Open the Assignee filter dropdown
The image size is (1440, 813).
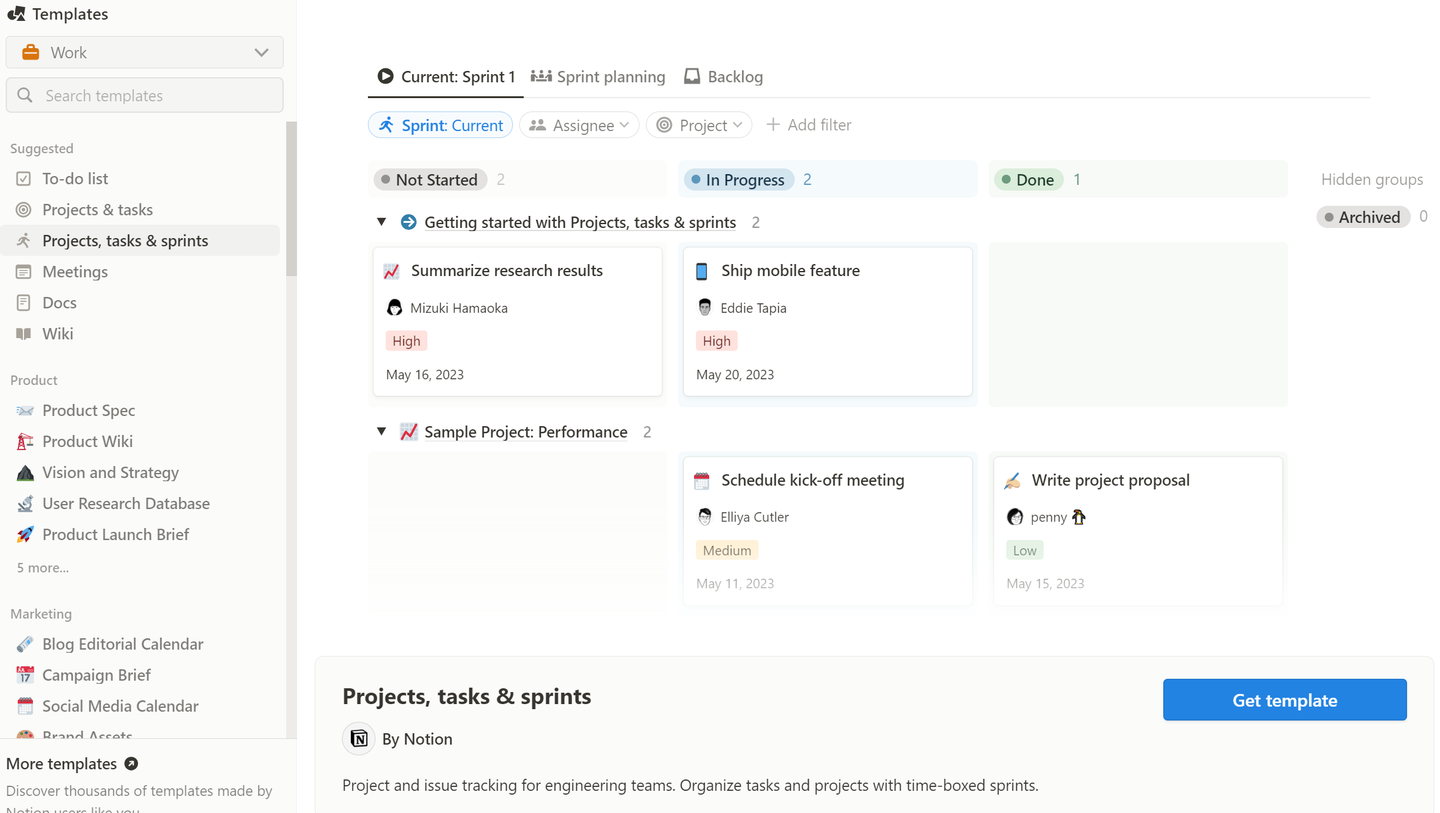tap(579, 125)
